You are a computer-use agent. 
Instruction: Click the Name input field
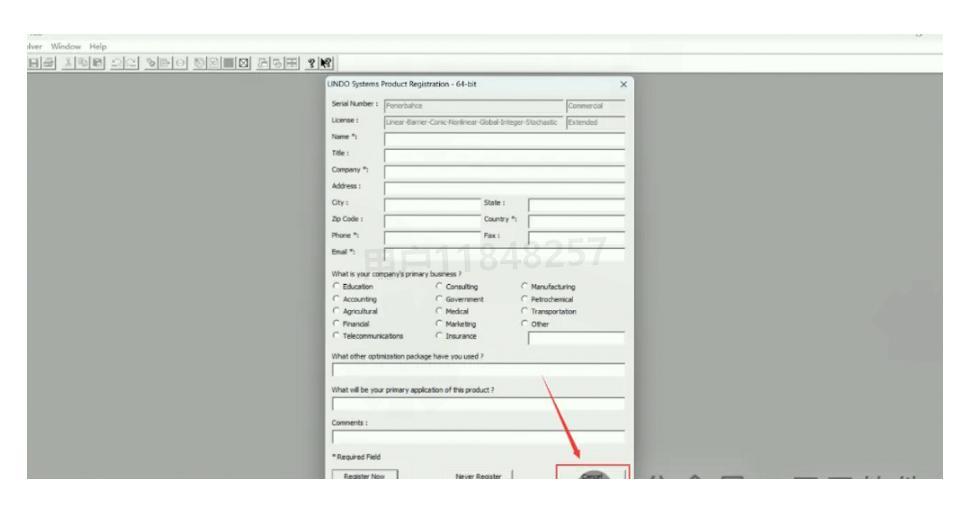(x=504, y=139)
